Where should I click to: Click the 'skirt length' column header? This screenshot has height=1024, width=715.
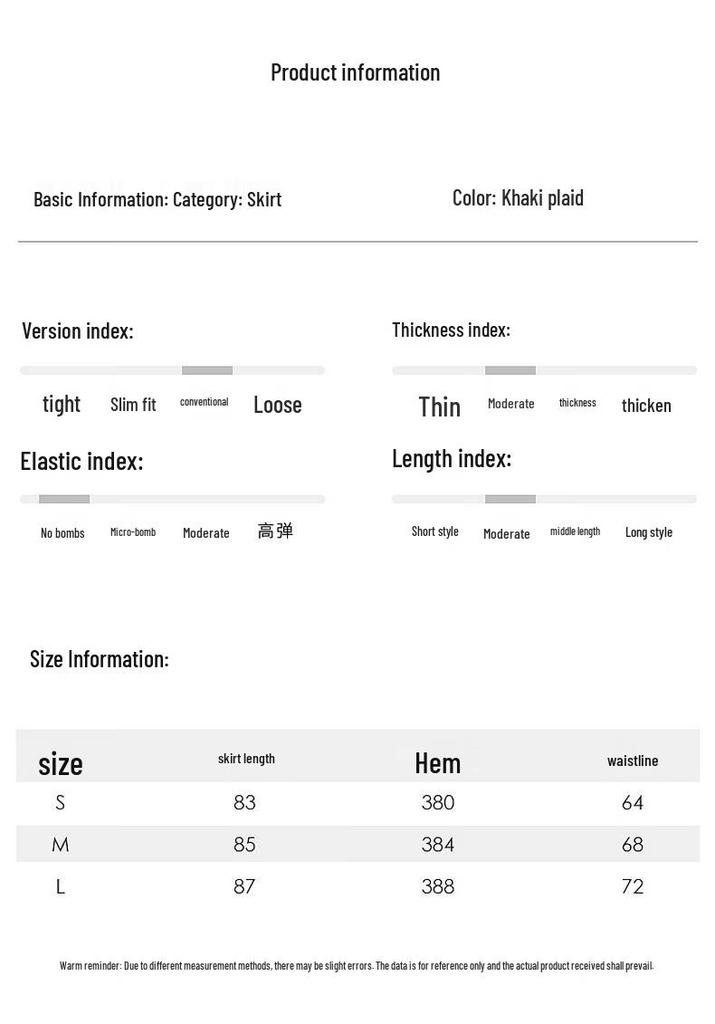pos(246,759)
